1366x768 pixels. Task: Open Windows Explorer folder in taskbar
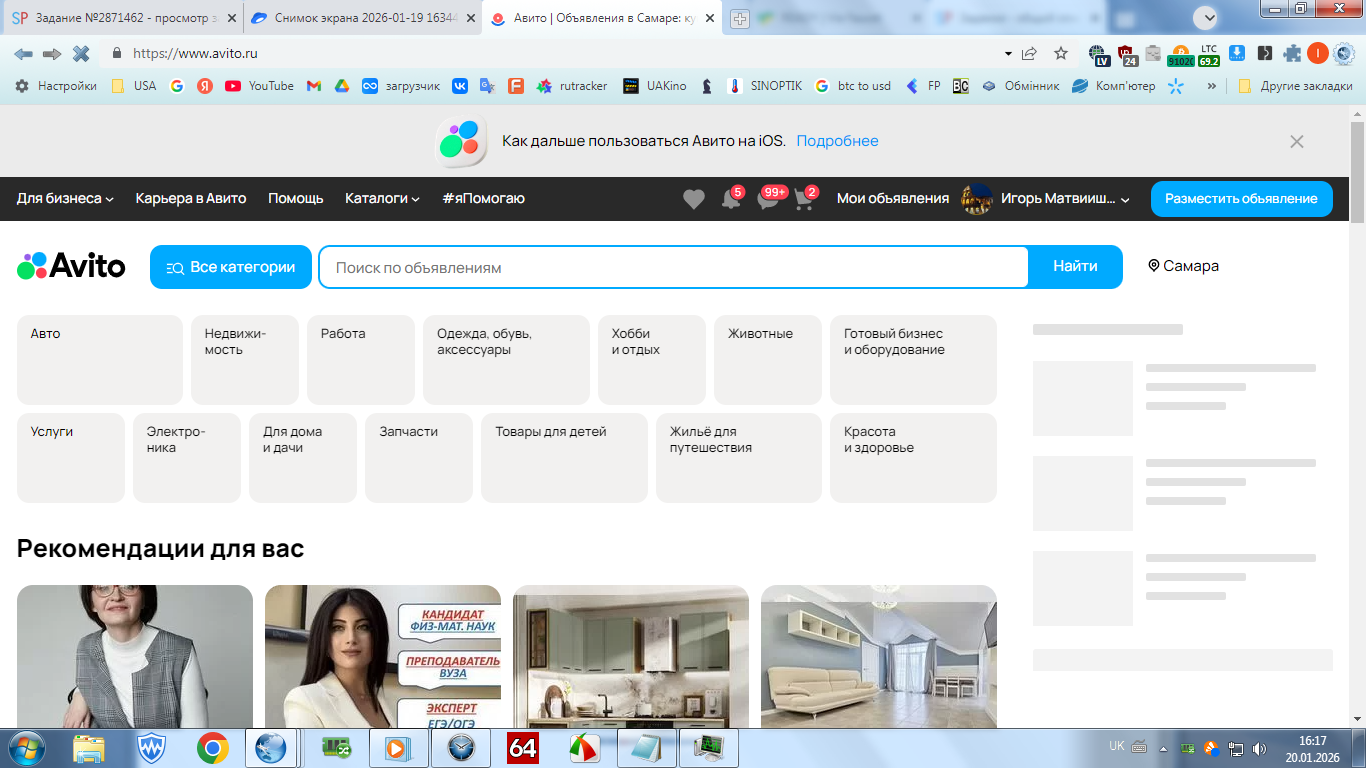tap(89, 748)
